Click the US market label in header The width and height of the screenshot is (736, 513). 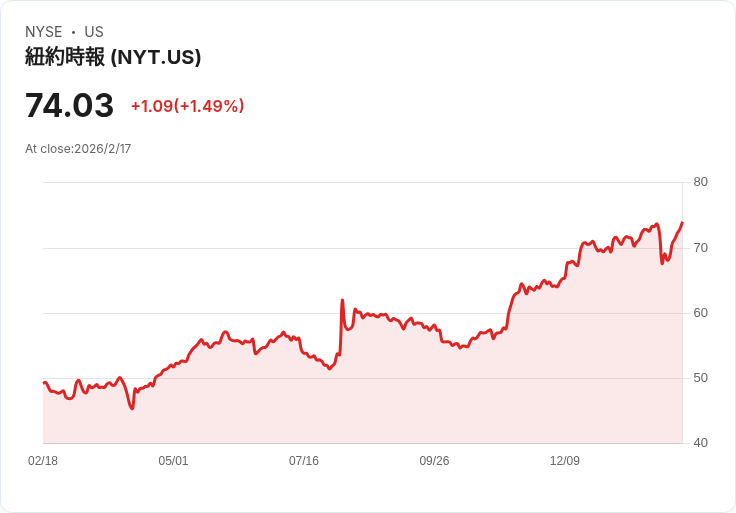coord(94,32)
